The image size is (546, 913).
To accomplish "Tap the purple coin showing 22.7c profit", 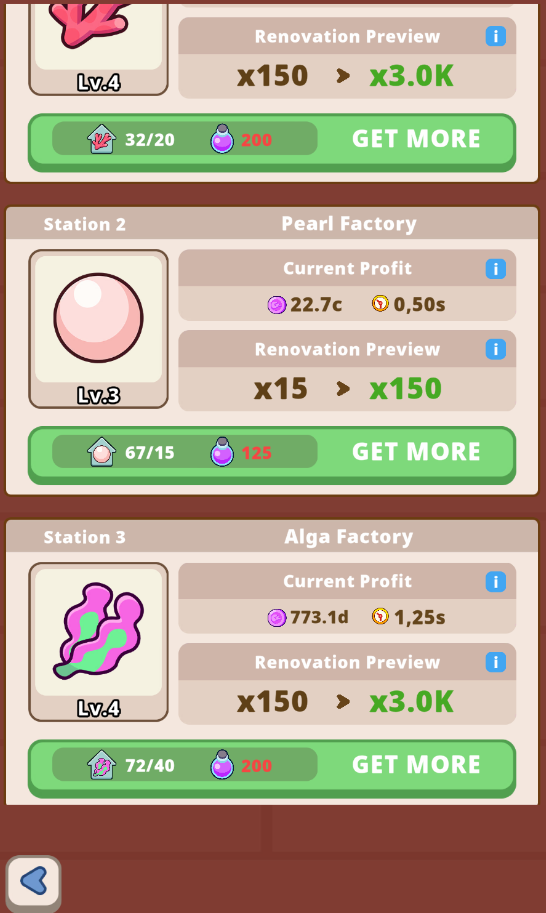I will (276, 304).
